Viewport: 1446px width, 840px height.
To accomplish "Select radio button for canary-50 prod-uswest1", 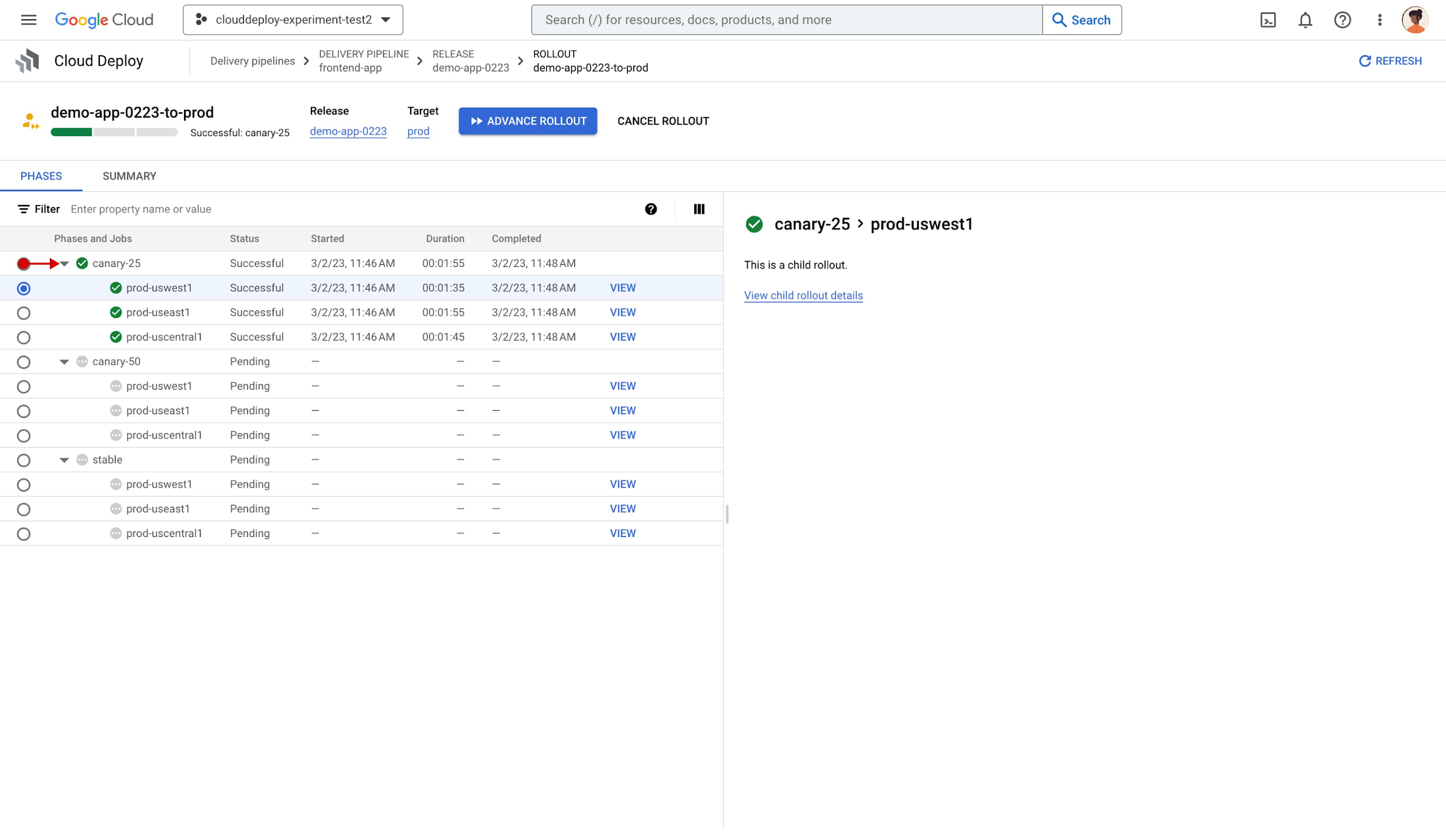I will pos(23,386).
